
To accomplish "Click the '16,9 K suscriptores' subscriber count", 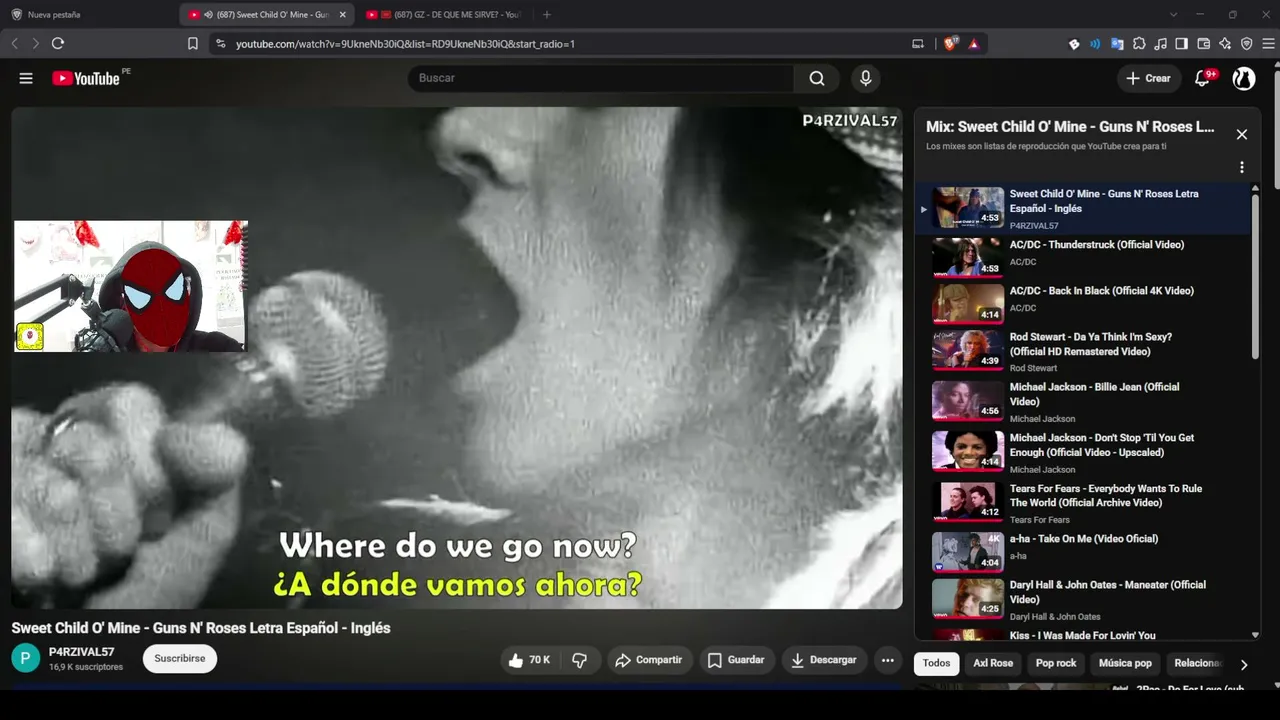I will coord(86,667).
